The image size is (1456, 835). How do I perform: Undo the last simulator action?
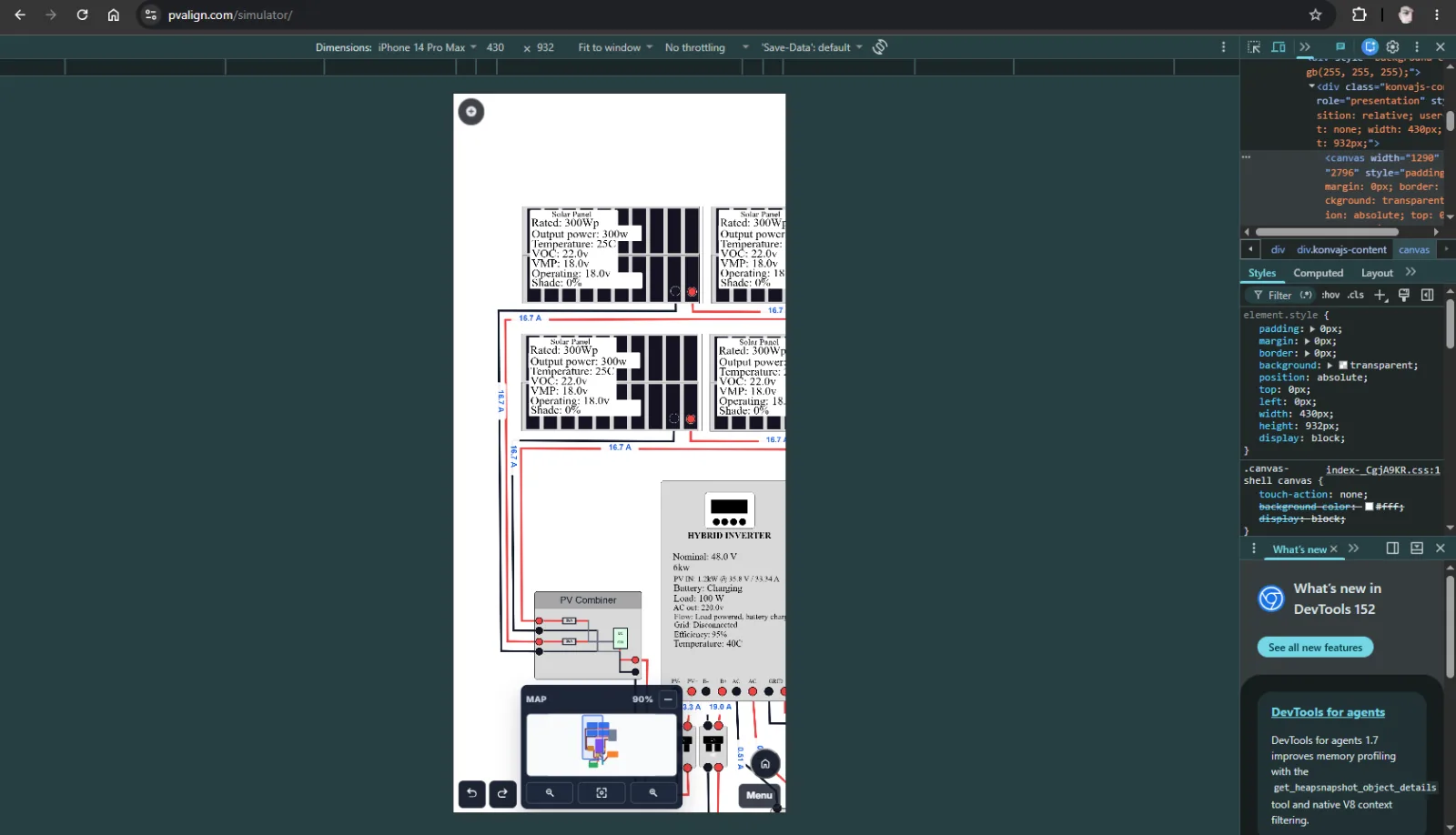click(x=471, y=793)
